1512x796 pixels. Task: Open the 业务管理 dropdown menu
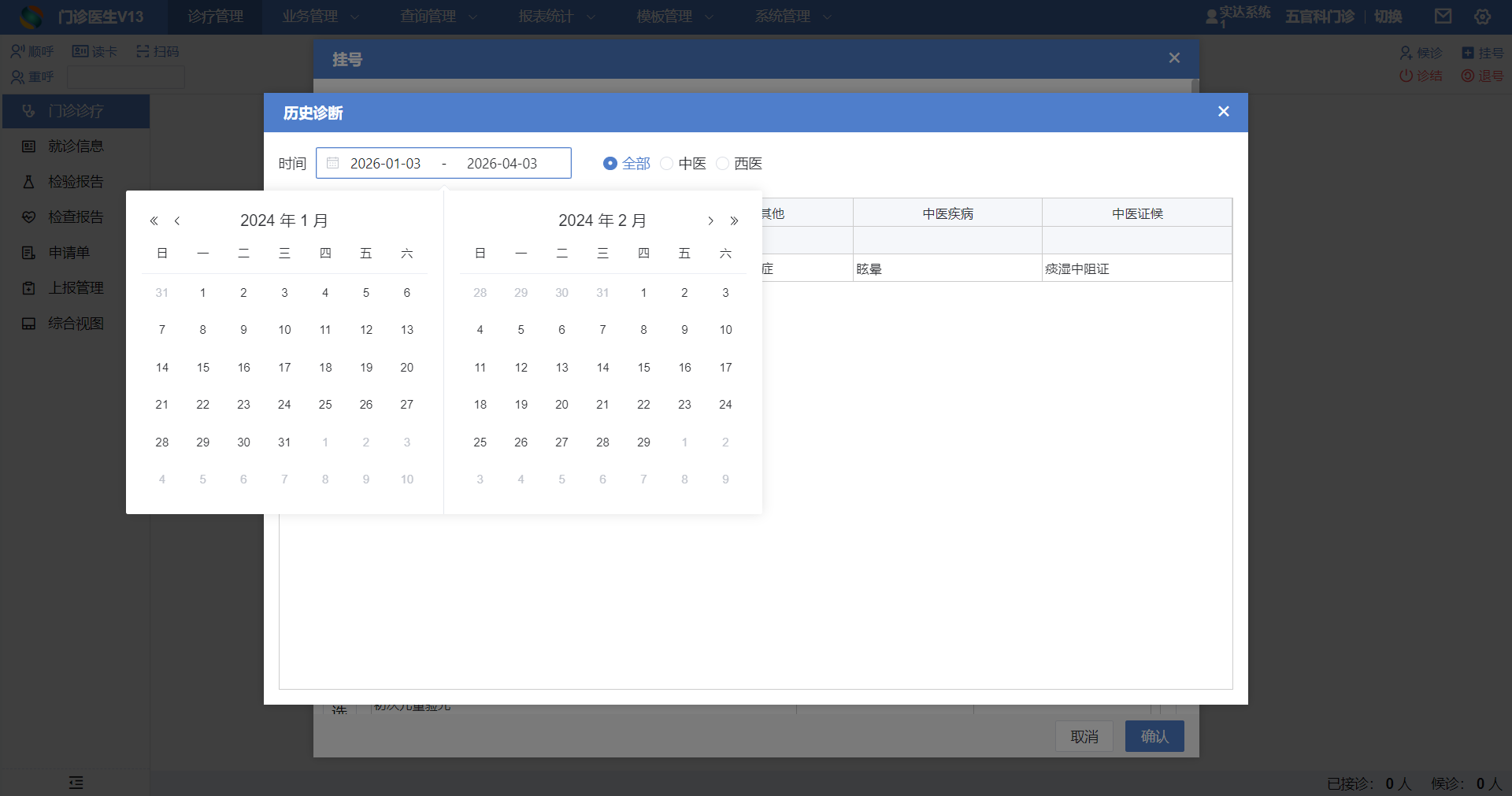pos(320,17)
